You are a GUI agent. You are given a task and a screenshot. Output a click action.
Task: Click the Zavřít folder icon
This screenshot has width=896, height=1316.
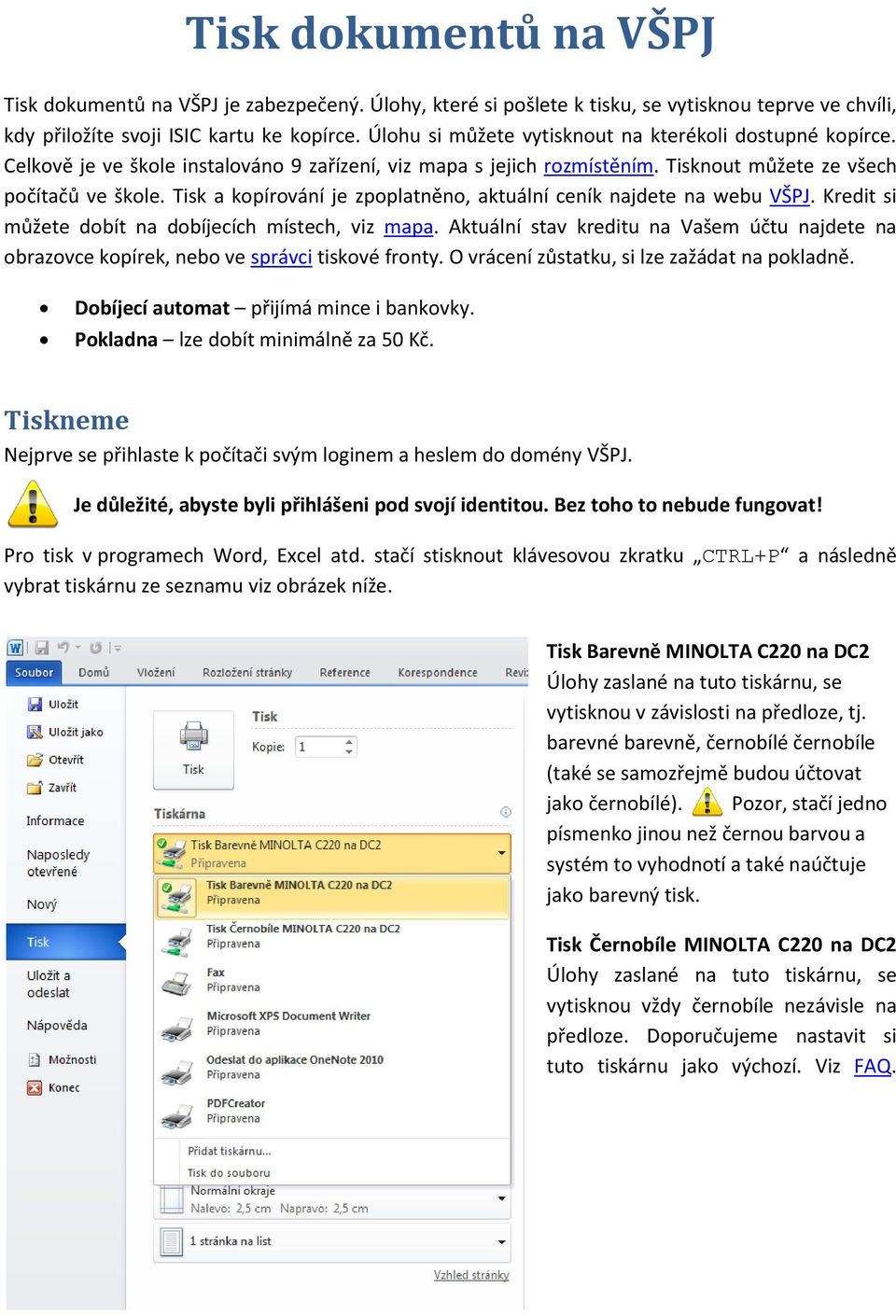(35, 788)
